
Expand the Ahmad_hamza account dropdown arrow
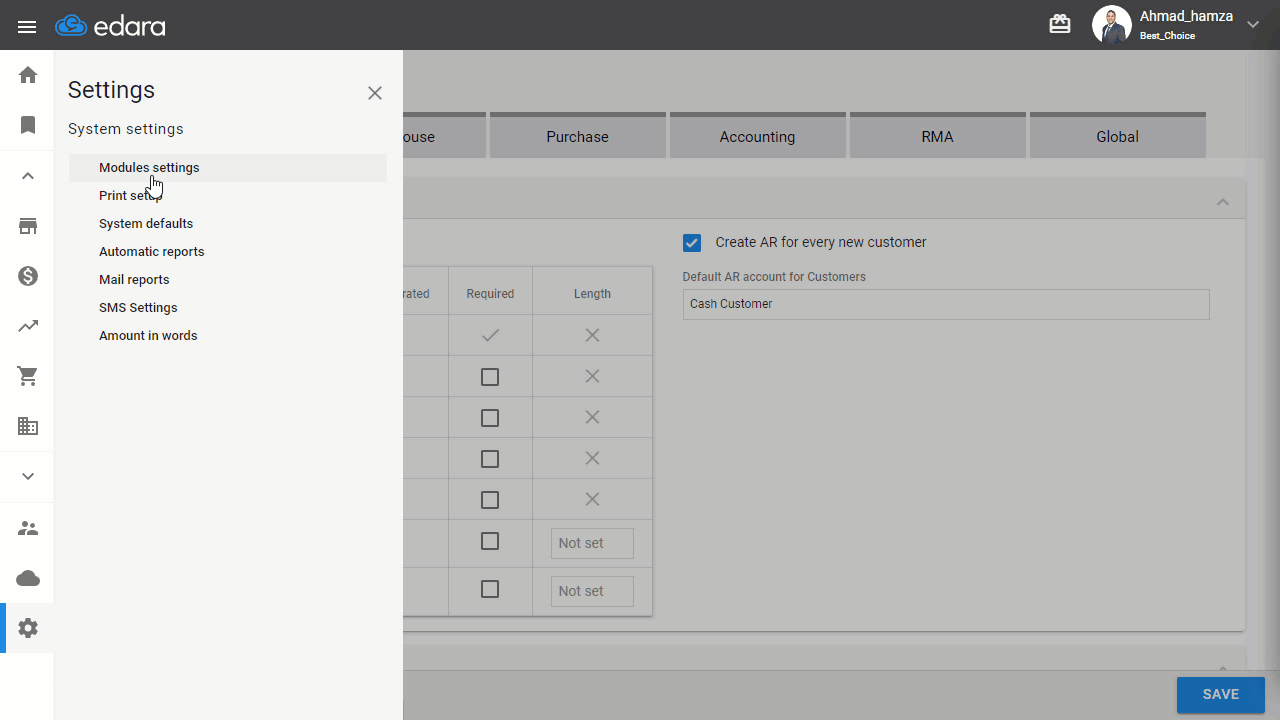click(x=1253, y=25)
